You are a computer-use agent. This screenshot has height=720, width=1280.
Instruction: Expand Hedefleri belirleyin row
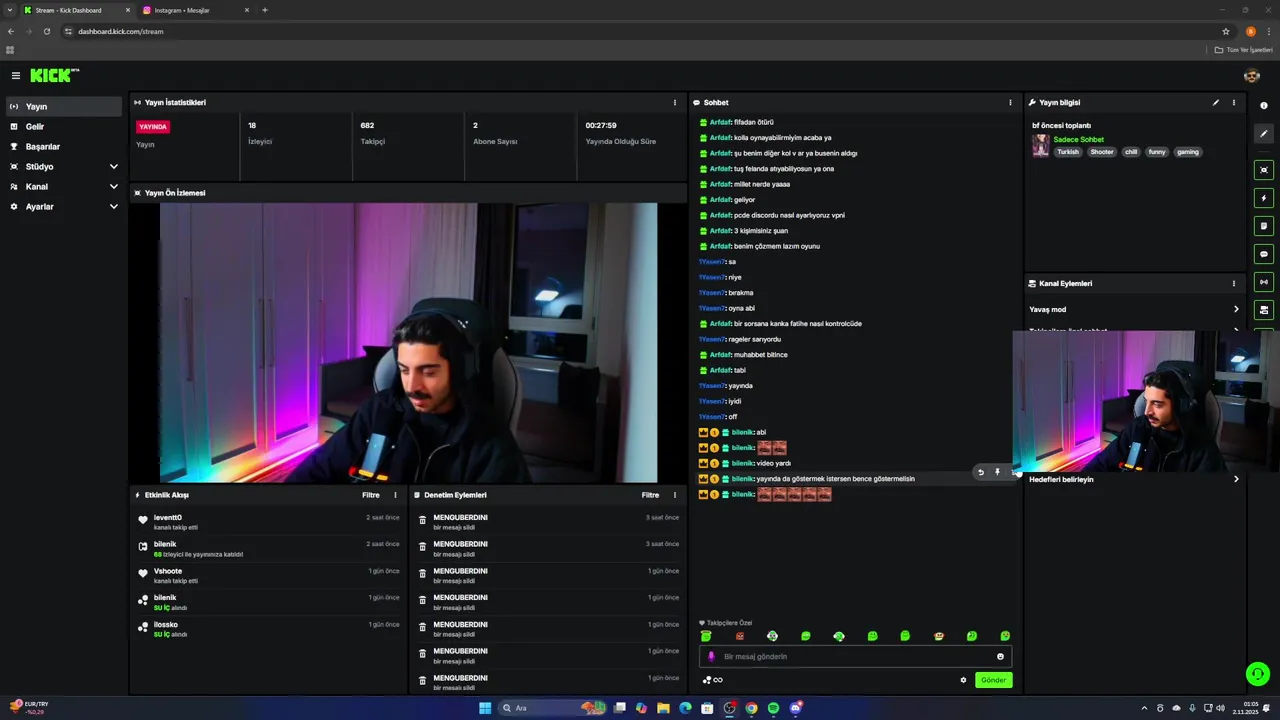coord(1135,479)
